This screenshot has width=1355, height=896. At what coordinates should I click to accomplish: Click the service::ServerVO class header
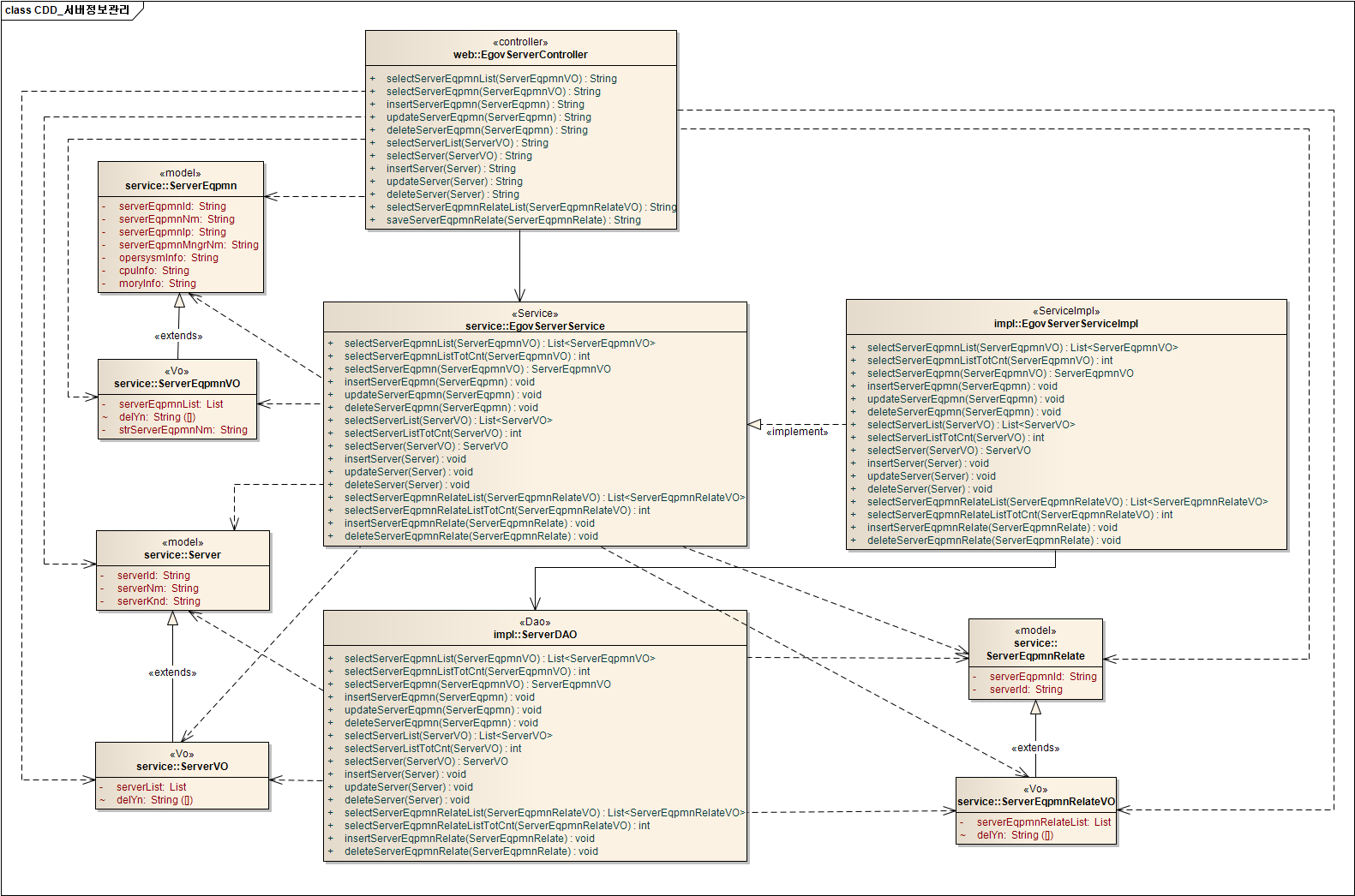coord(182,767)
